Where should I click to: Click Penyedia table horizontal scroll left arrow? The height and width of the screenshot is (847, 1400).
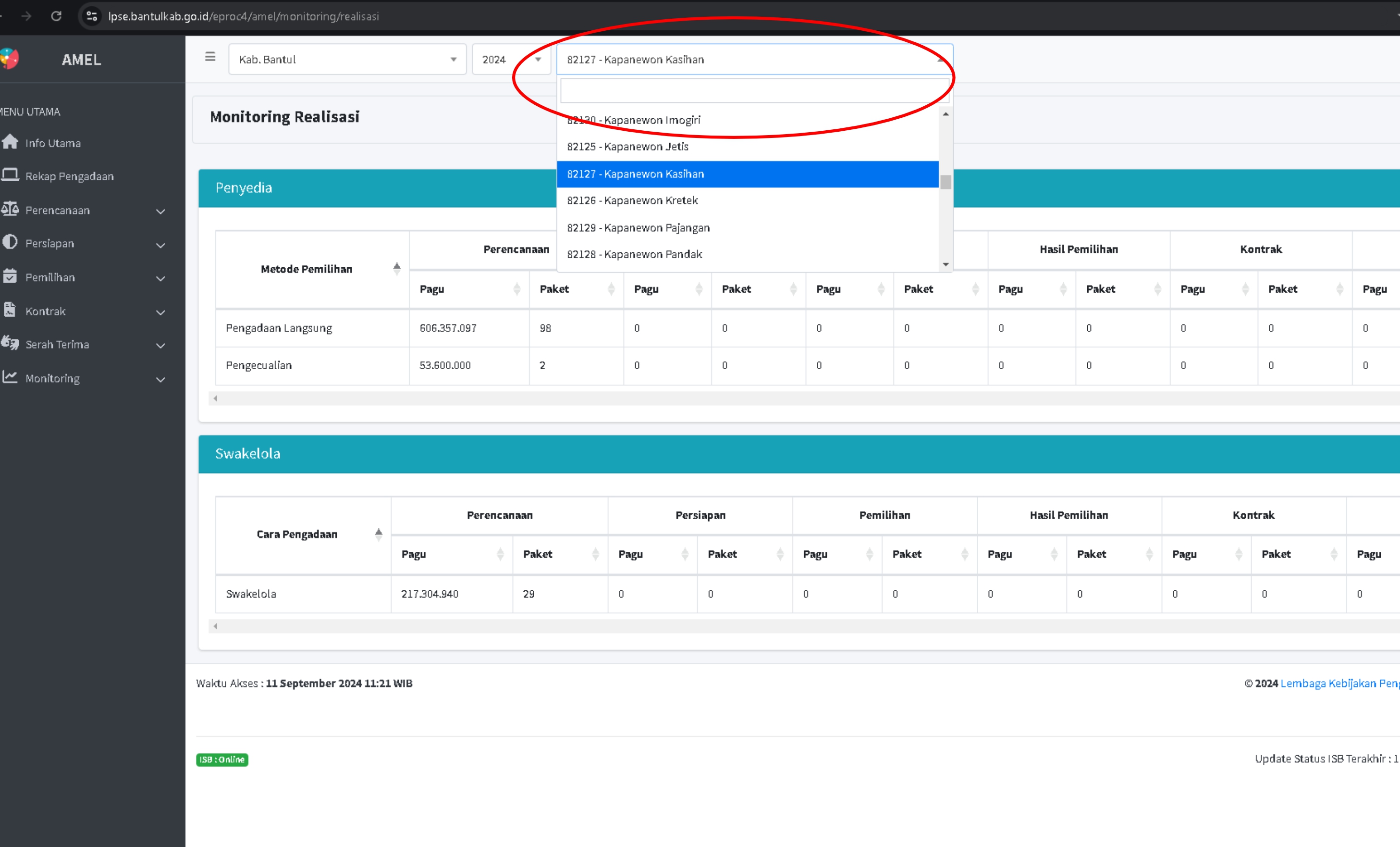click(215, 399)
